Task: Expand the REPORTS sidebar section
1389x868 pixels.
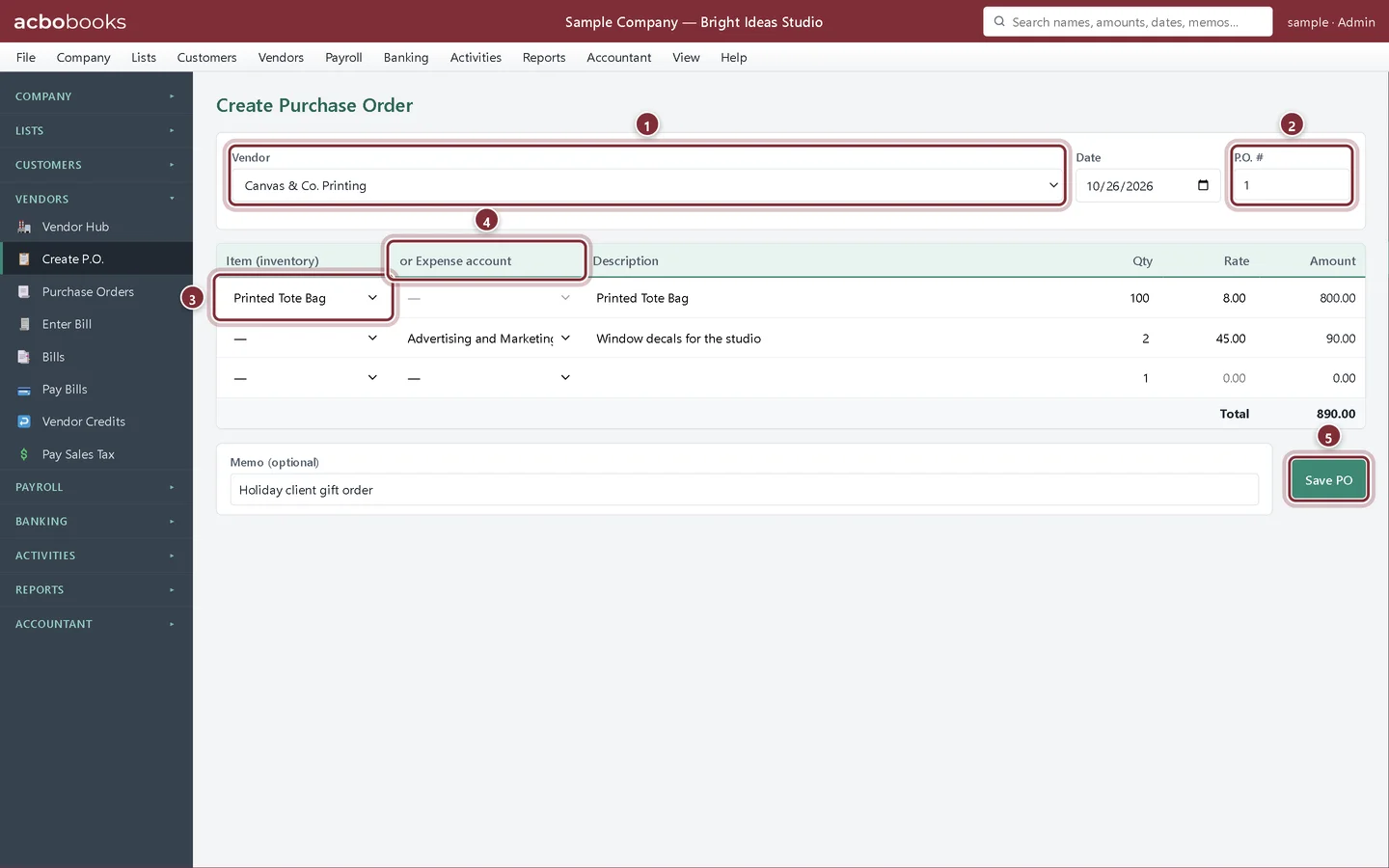Action: [x=95, y=589]
